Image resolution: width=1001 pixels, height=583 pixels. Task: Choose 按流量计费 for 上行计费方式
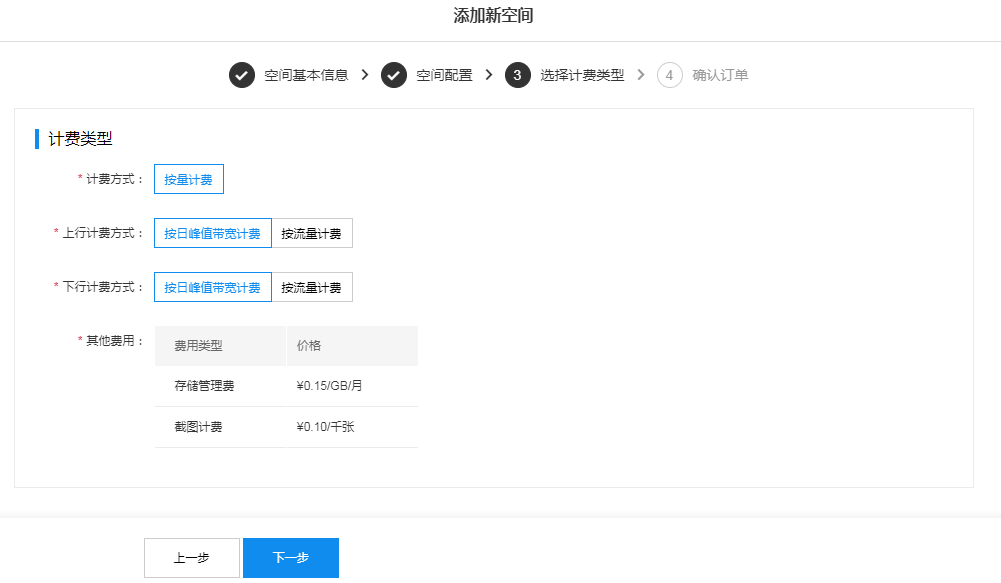[x=312, y=233]
